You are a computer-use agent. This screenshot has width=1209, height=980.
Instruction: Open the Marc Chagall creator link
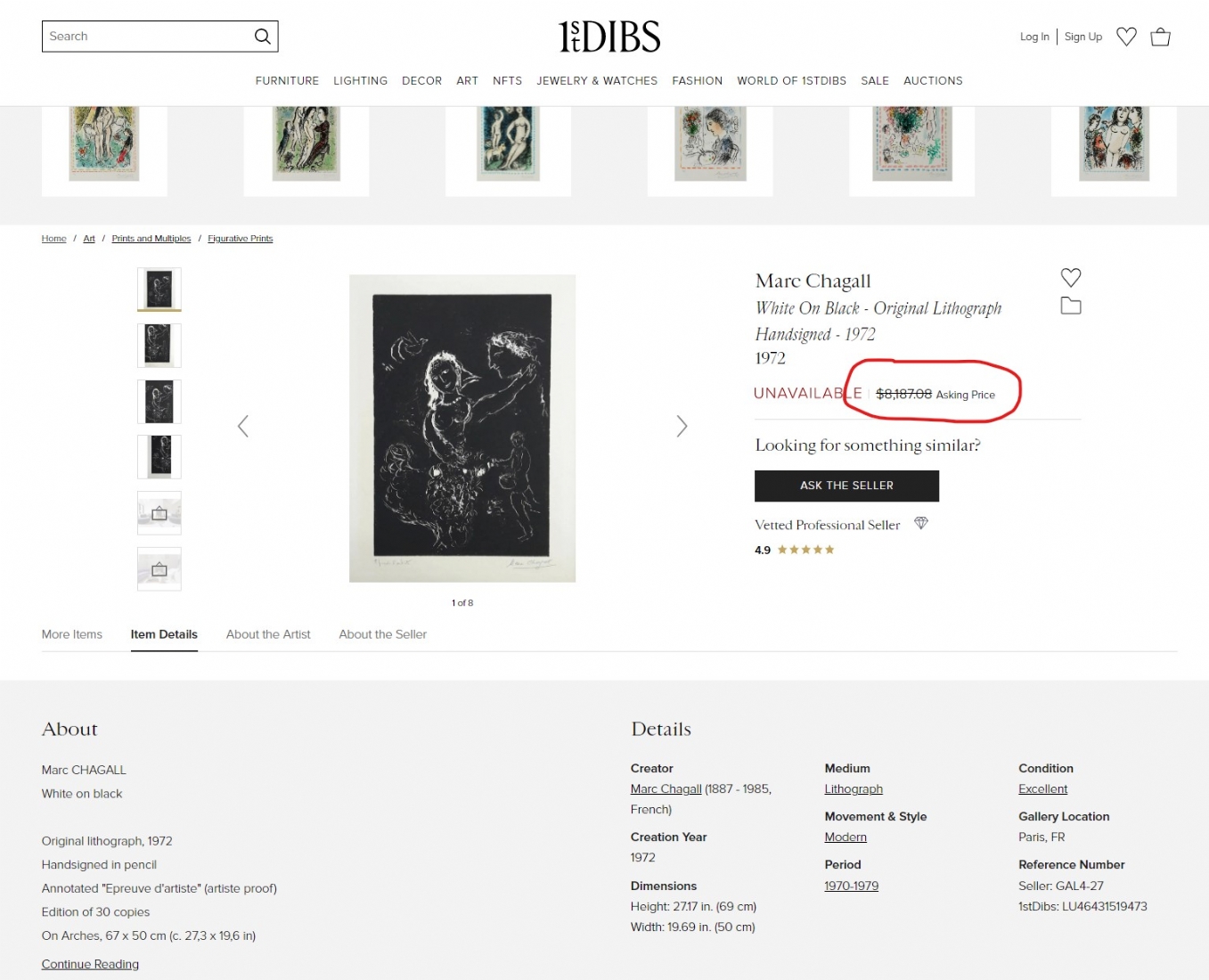(x=666, y=788)
